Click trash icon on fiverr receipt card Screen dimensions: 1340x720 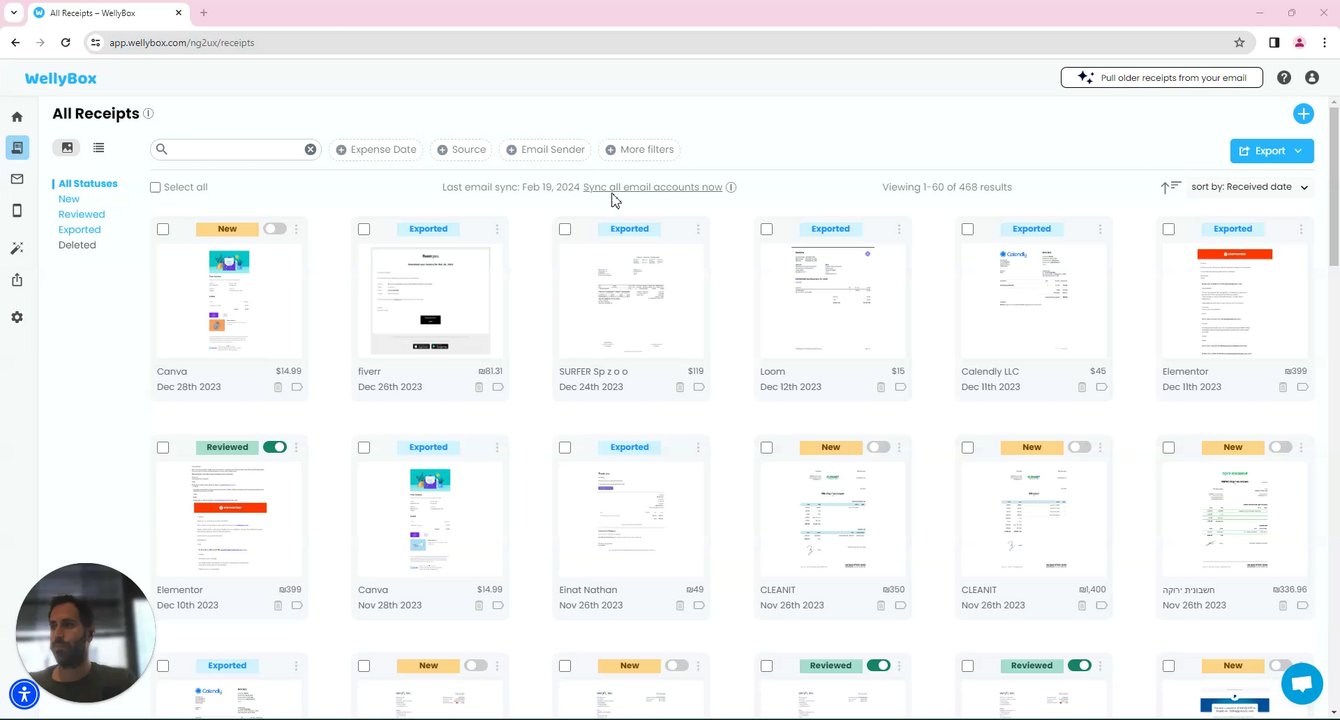pos(479,387)
